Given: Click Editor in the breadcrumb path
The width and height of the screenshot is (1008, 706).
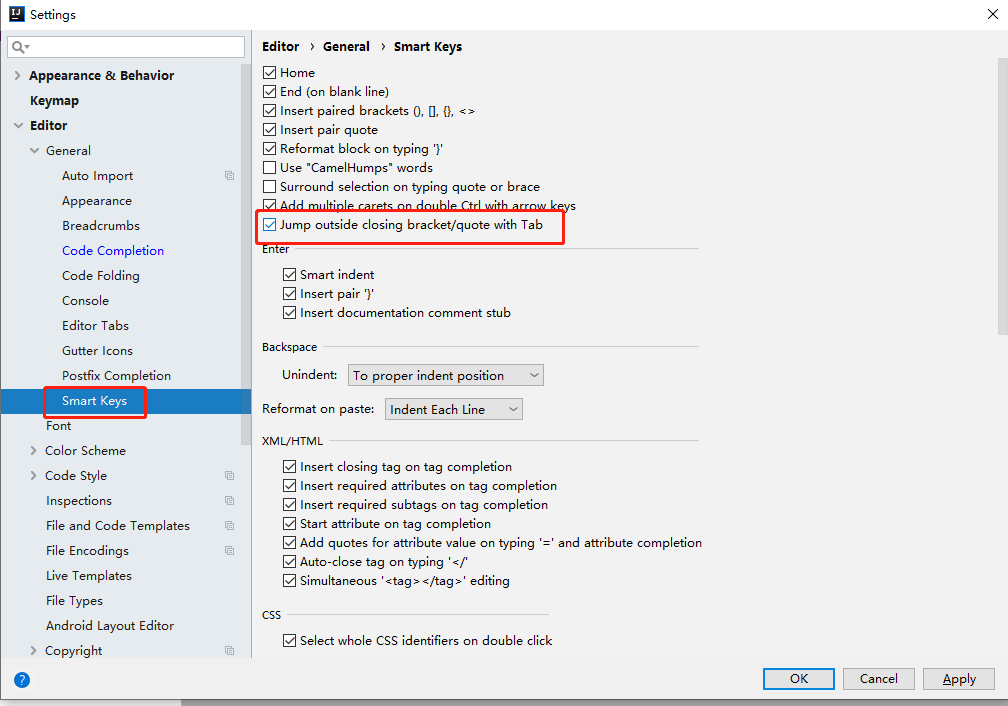Looking at the screenshot, I should pyautogui.click(x=280, y=46).
